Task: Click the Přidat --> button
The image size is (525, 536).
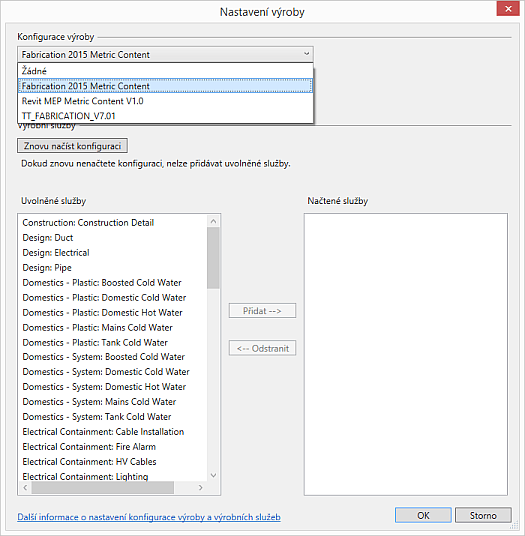Action: click(x=262, y=311)
